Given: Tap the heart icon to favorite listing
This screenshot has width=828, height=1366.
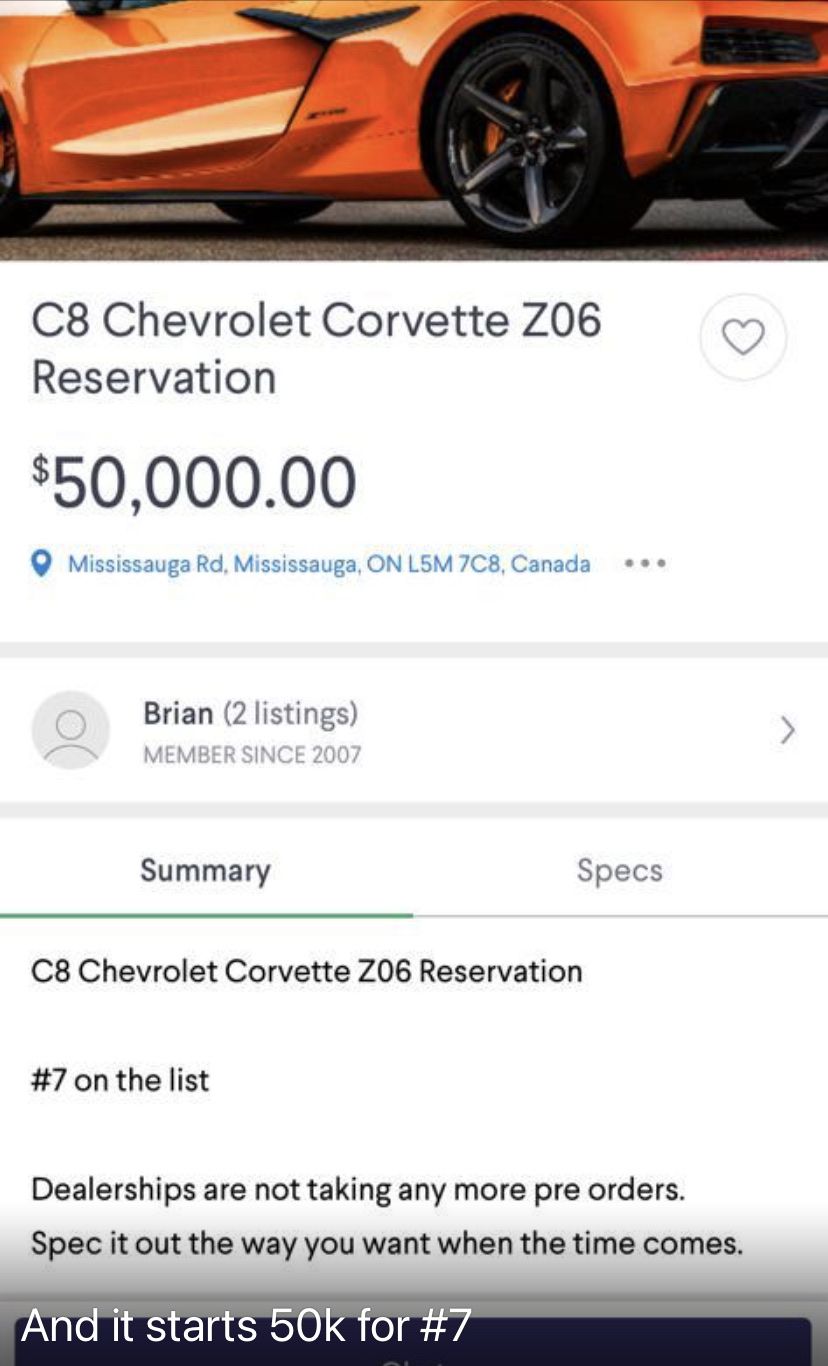Looking at the screenshot, I should pos(743,337).
